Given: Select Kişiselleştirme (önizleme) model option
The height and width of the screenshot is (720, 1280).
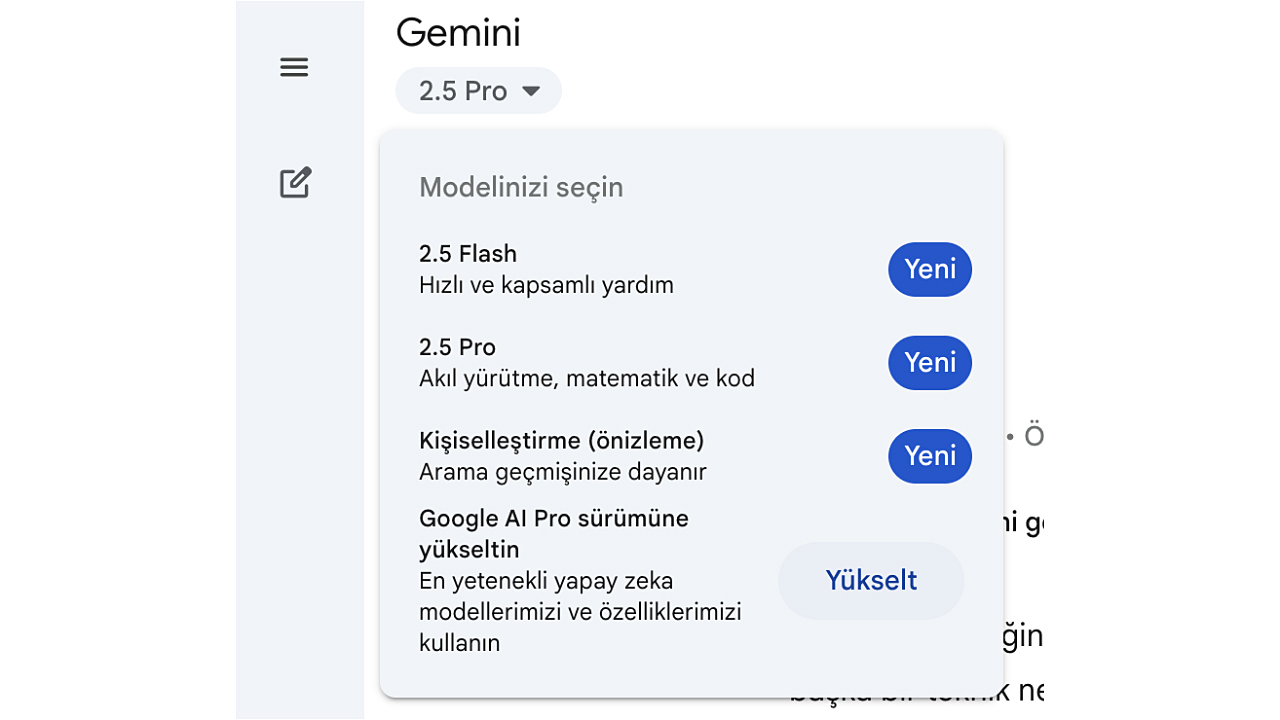Looking at the screenshot, I should [x=561, y=440].
